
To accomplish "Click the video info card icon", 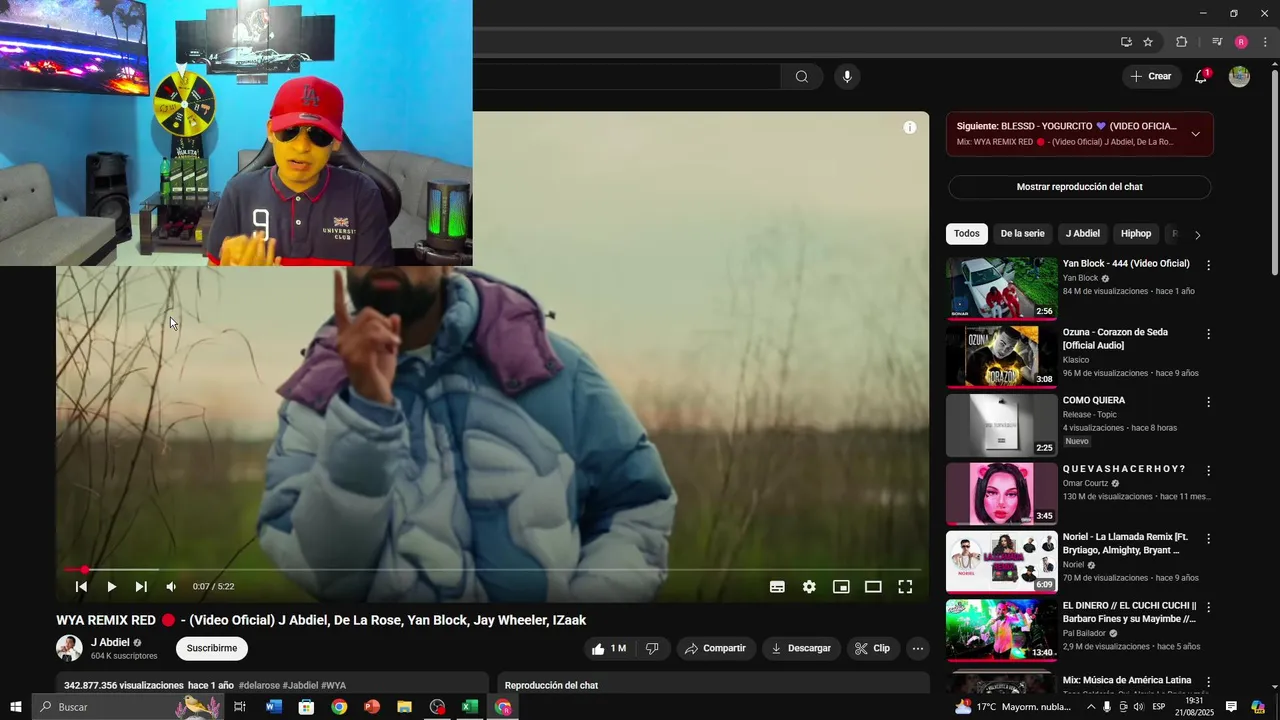I will coord(909,128).
